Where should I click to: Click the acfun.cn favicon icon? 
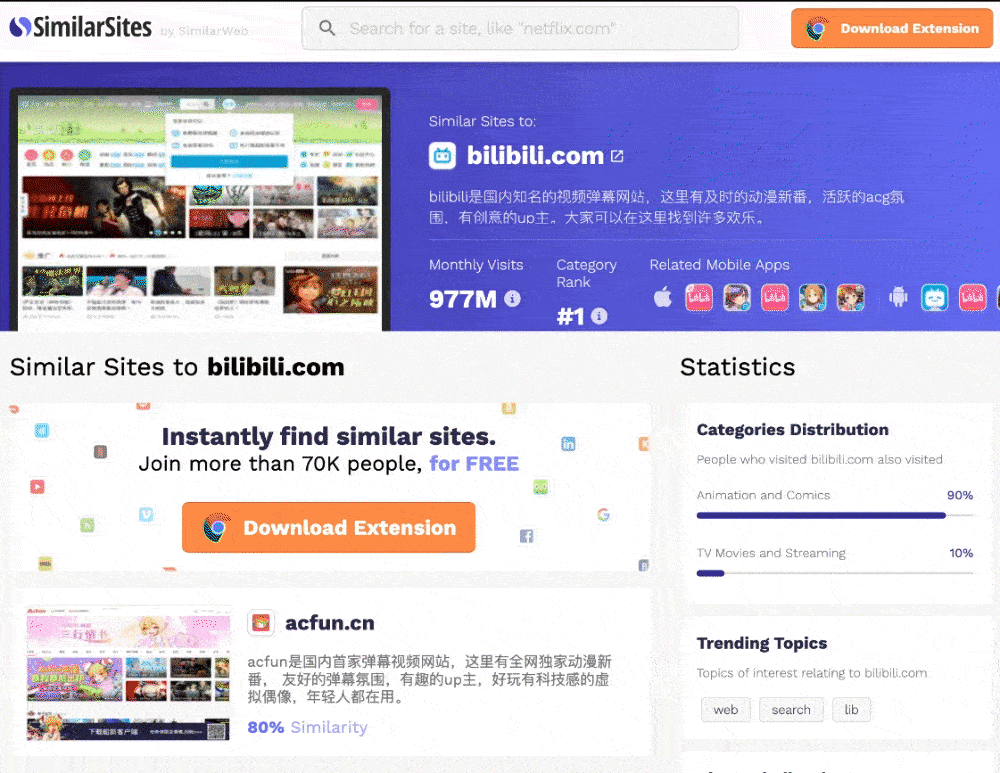click(260, 623)
